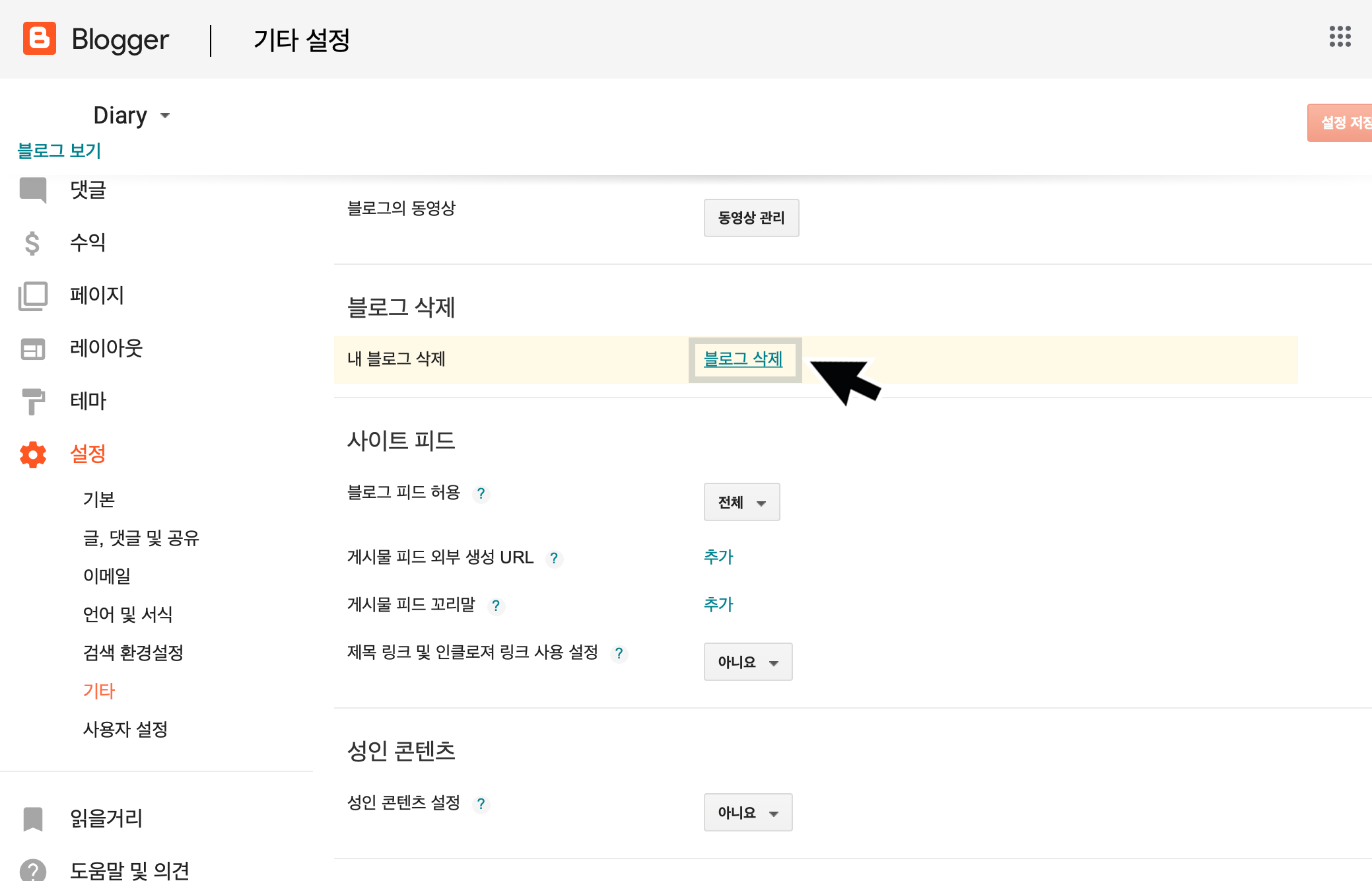This screenshot has width=1372, height=881.
Task: Open 아니요 dropdown for 제목 링크 setting
Action: (x=747, y=662)
